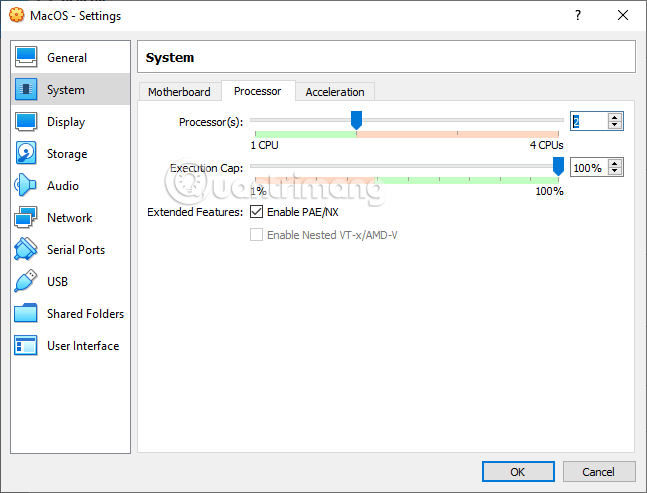Select the Processor tab

click(x=258, y=91)
